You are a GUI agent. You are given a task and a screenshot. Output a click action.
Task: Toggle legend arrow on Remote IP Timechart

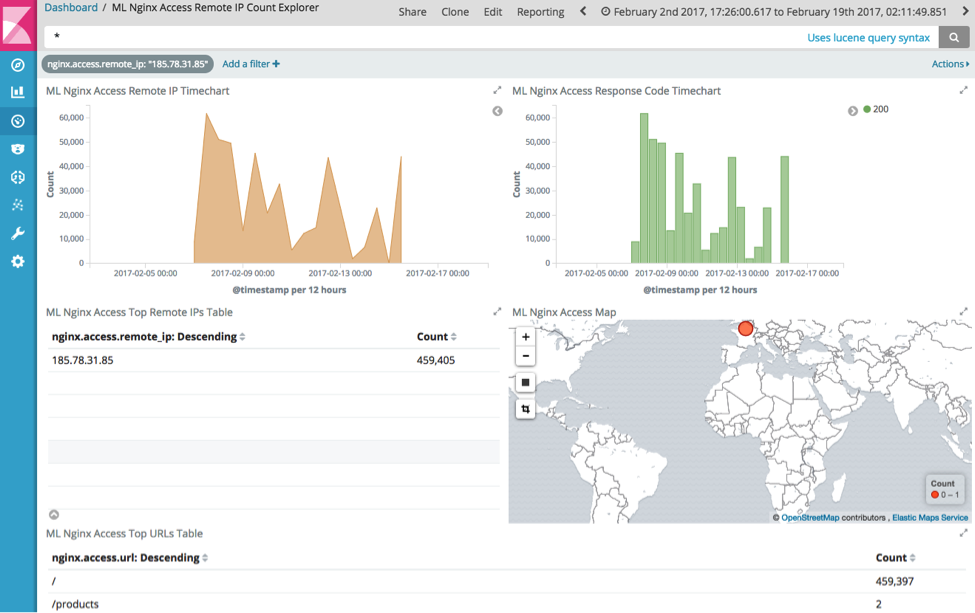click(497, 111)
